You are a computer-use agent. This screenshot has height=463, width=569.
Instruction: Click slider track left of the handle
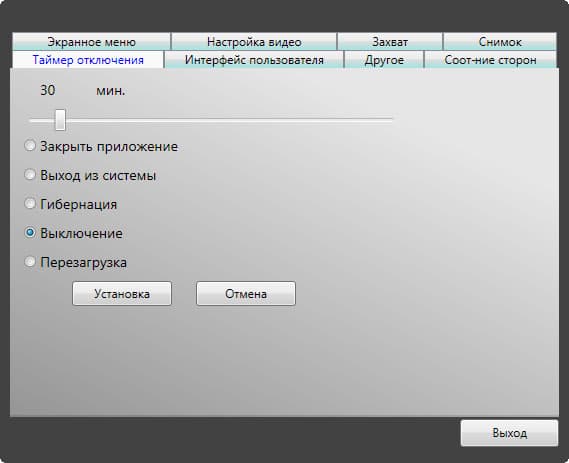point(42,120)
